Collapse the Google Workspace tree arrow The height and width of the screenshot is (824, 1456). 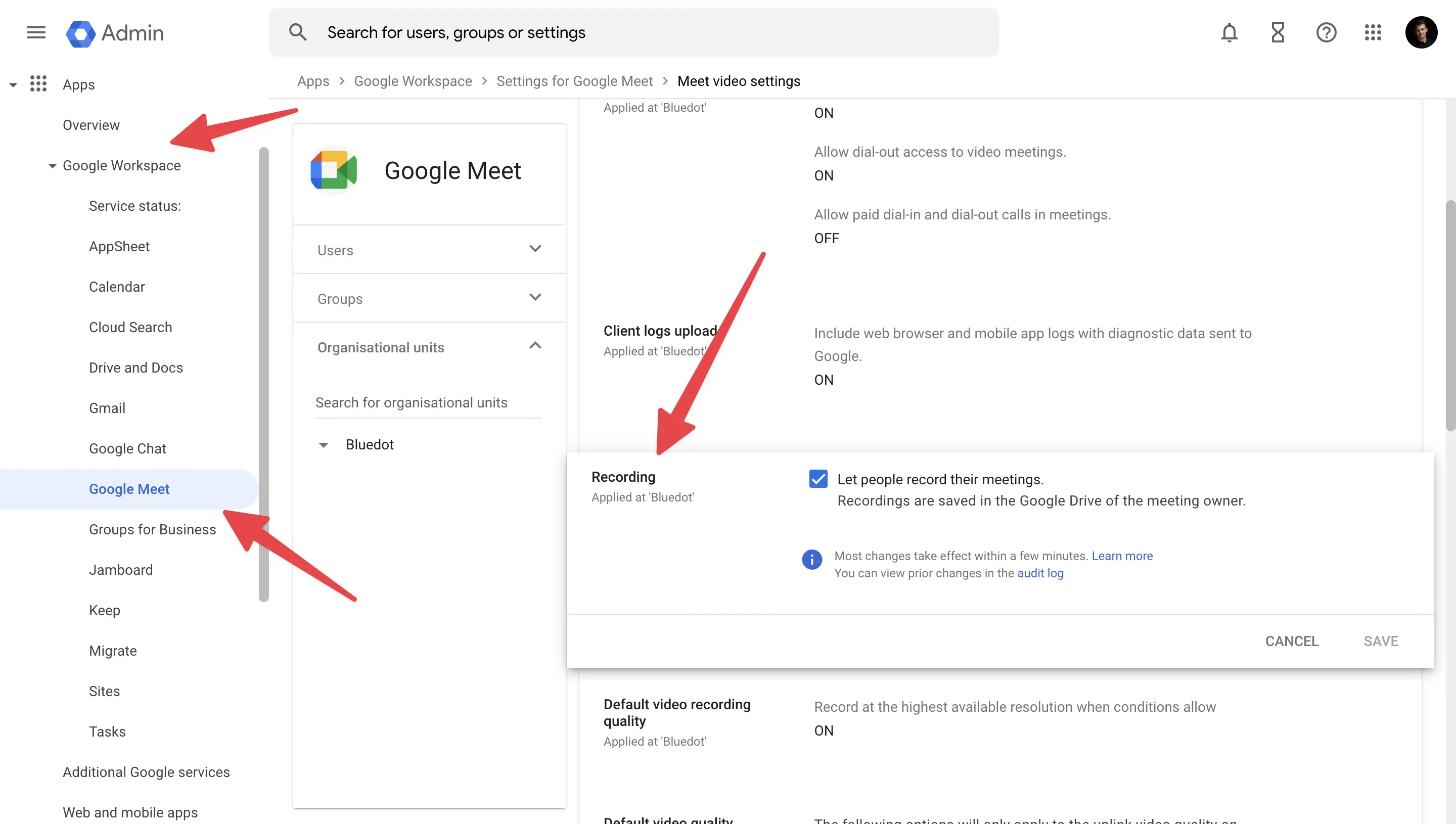click(x=52, y=166)
